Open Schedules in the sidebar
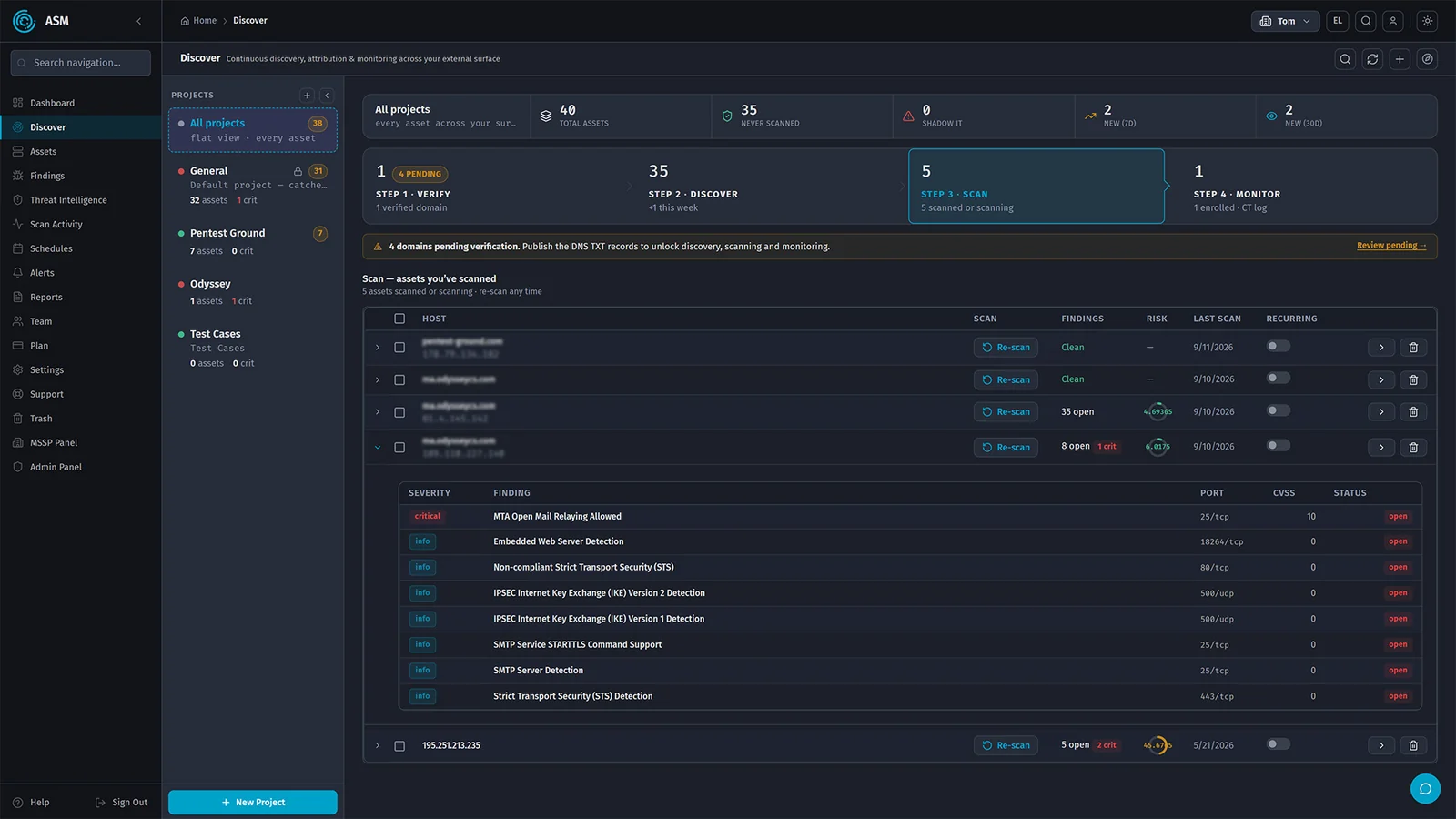The image size is (1456, 819). tap(81, 248)
